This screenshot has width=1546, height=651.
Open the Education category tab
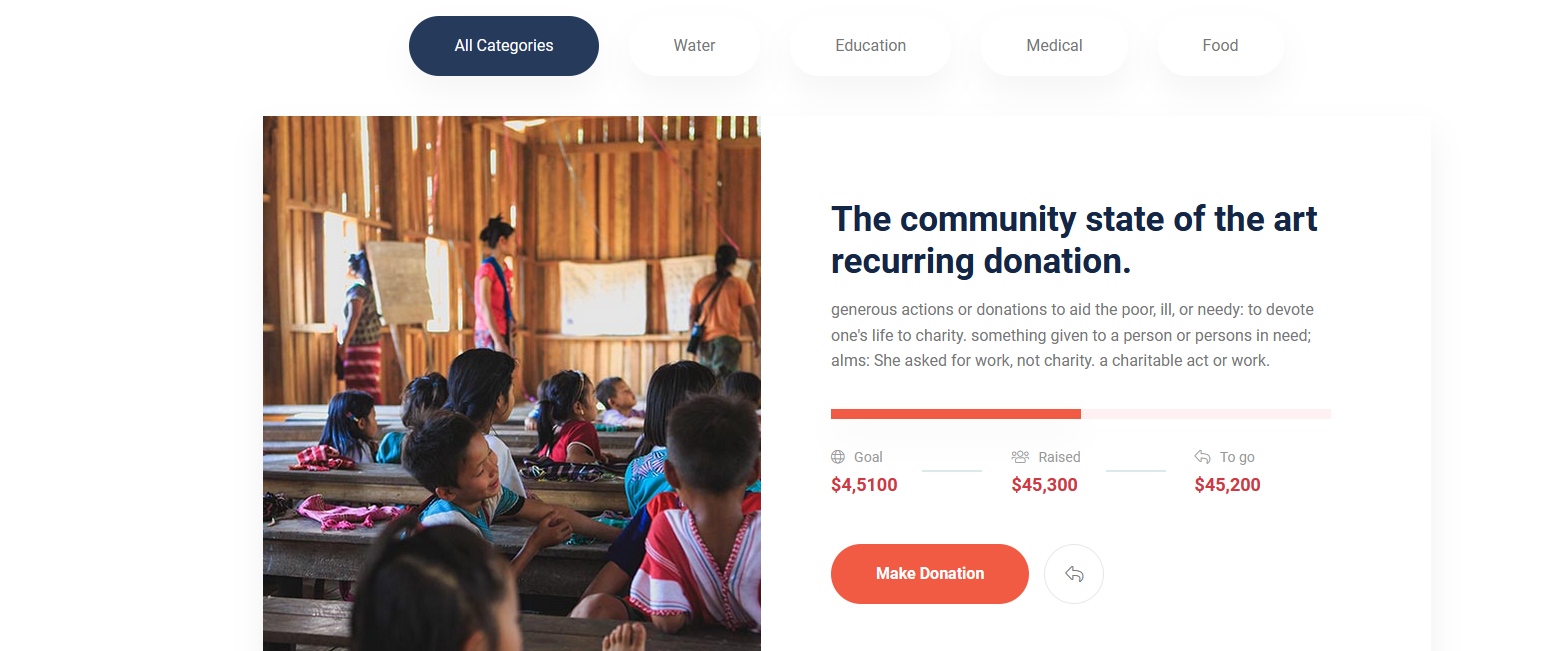tap(870, 46)
